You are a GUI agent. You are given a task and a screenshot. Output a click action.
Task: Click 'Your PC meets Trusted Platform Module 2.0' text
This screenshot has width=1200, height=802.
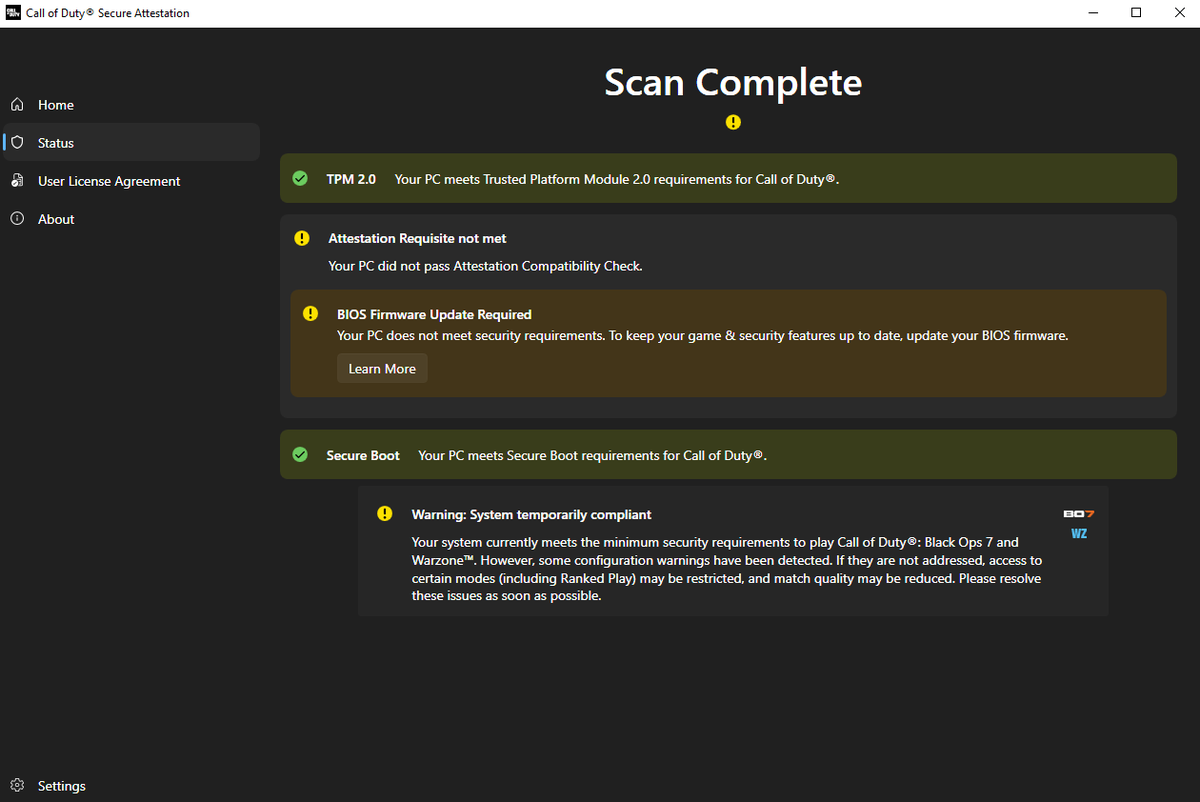[617, 179]
